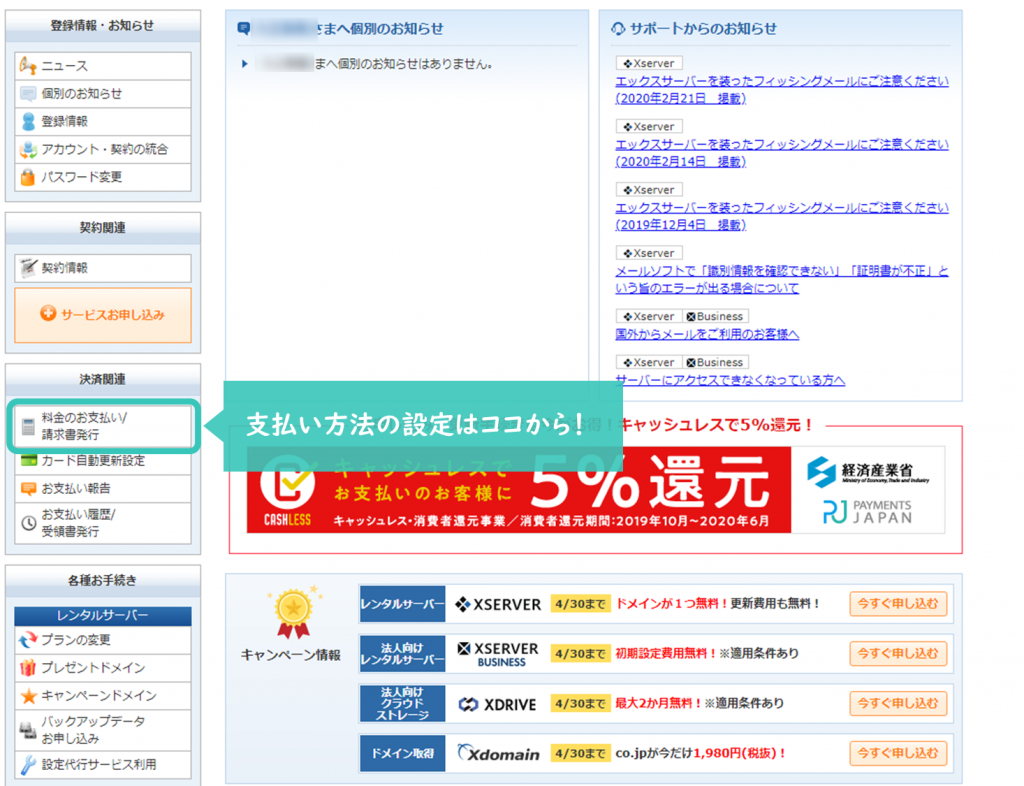Click the icon for アカウント・契約の統合
The height and width of the screenshot is (786, 1024).
28,149
